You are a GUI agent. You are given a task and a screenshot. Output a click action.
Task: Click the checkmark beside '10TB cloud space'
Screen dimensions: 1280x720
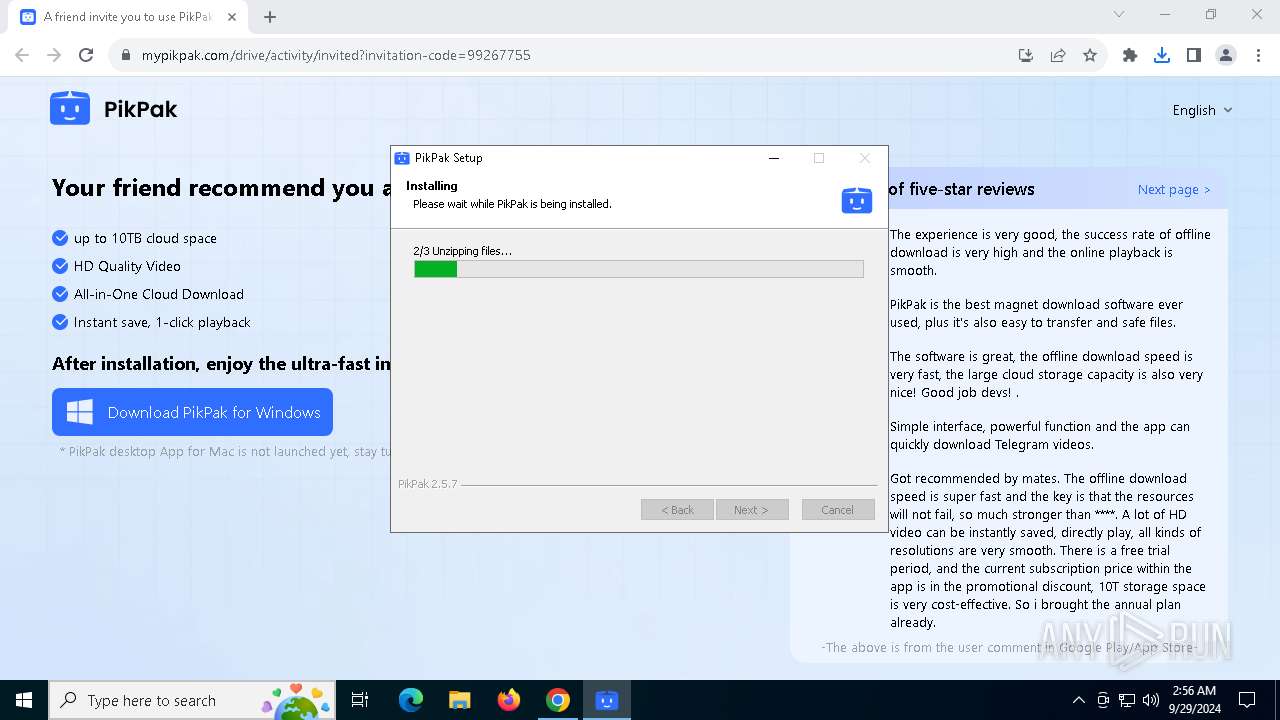(60, 238)
